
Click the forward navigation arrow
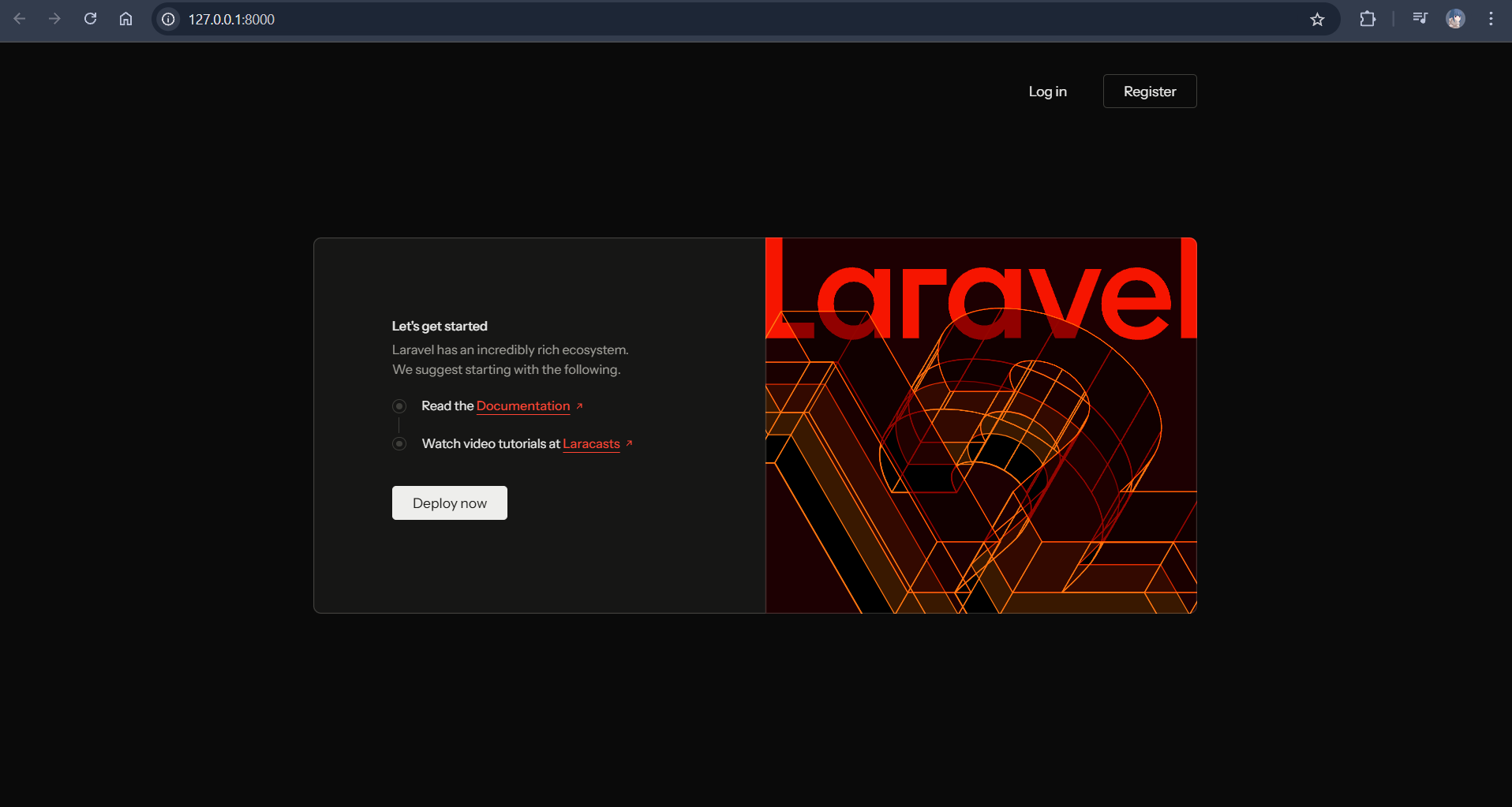[54, 19]
